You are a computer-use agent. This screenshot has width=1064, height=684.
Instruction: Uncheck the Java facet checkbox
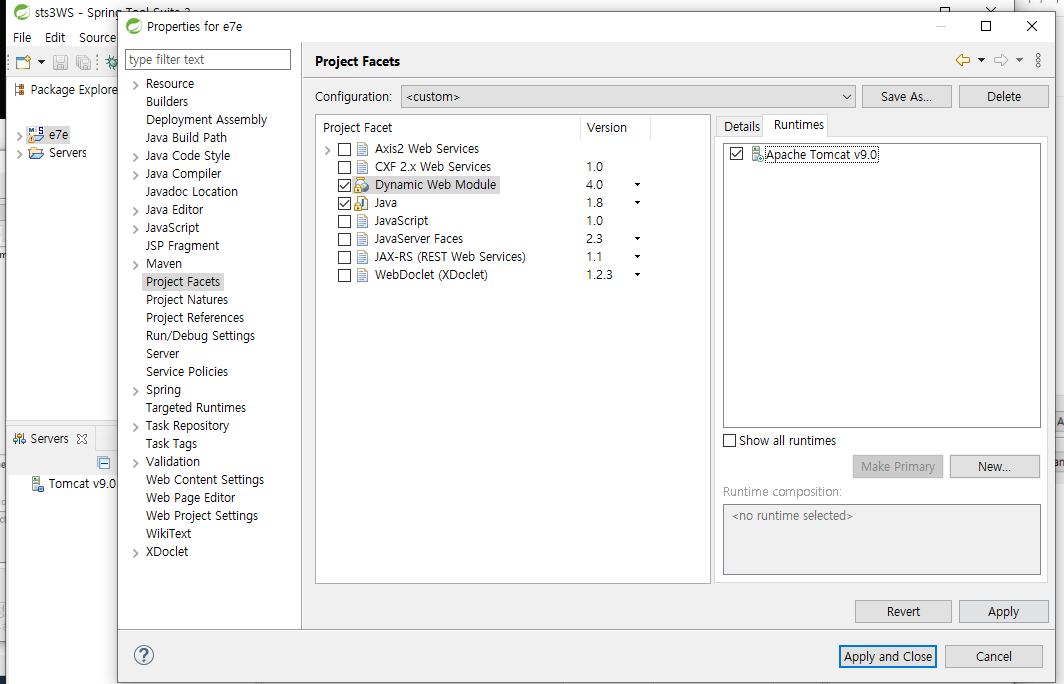coord(345,203)
